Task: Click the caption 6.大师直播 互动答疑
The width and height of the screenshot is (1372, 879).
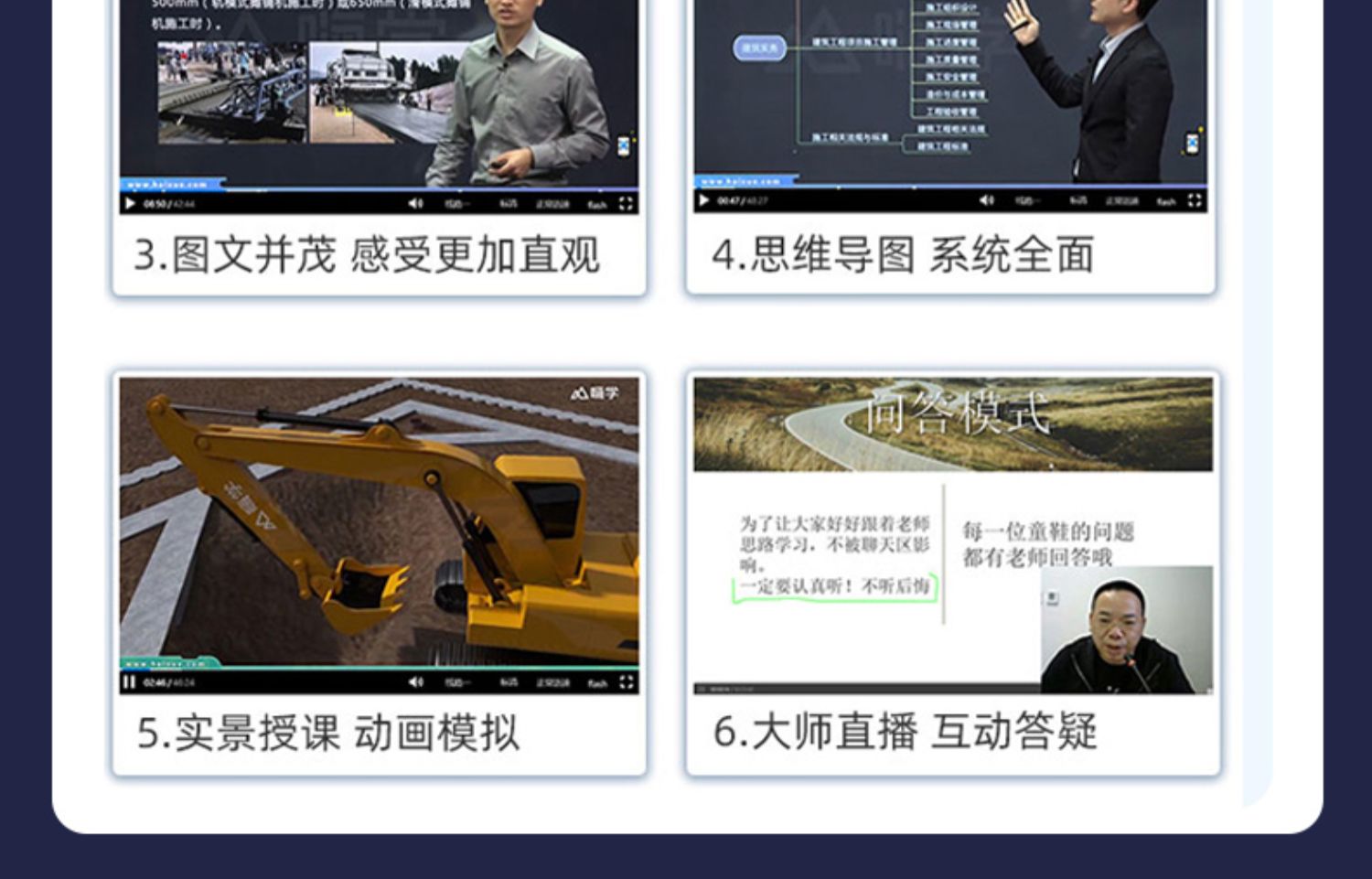Action: 905,732
